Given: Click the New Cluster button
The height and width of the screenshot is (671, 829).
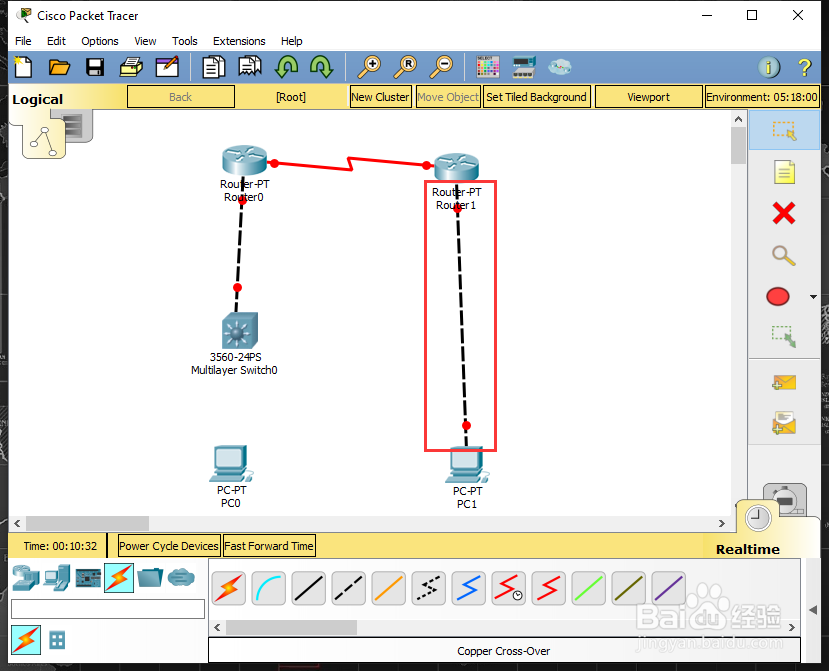Looking at the screenshot, I should click(380, 97).
